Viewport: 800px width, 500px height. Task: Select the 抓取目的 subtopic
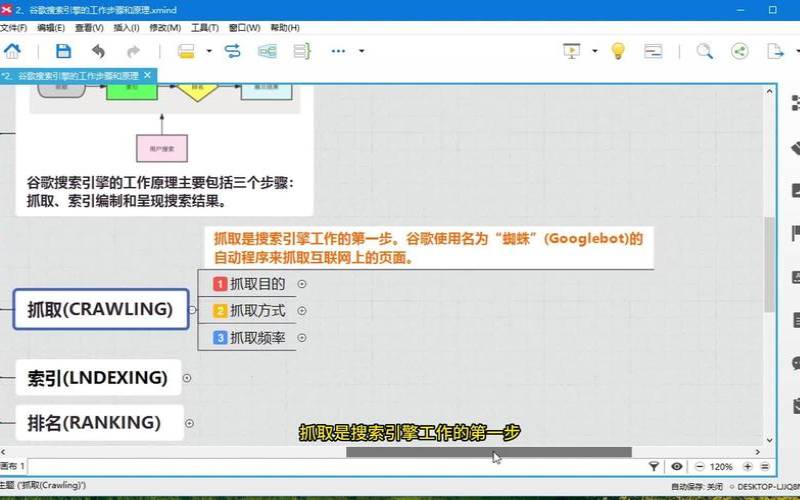click(x=258, y=284)
